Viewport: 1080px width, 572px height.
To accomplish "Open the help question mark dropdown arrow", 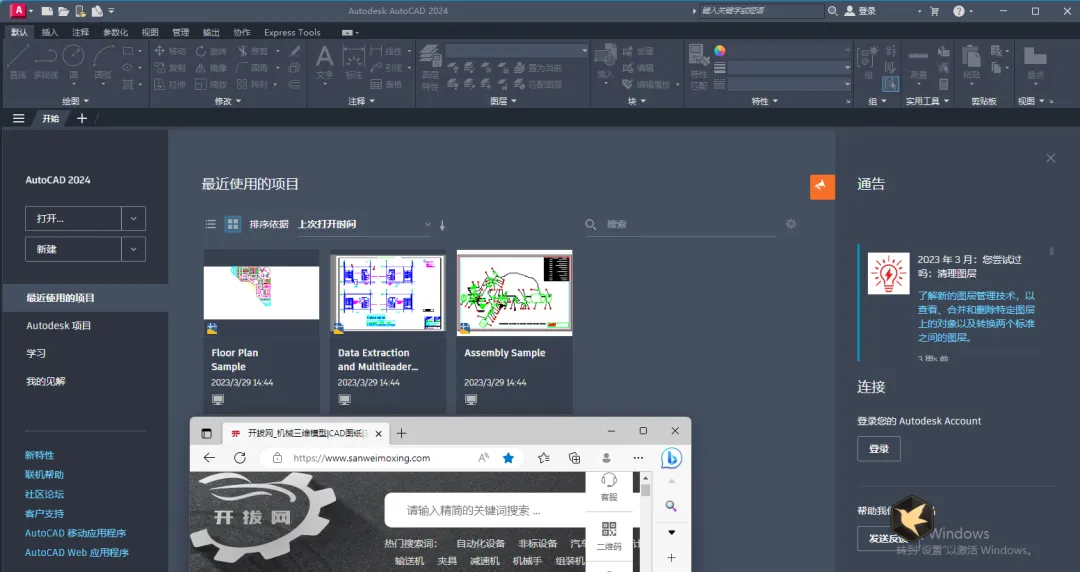I will coord(971,11).
